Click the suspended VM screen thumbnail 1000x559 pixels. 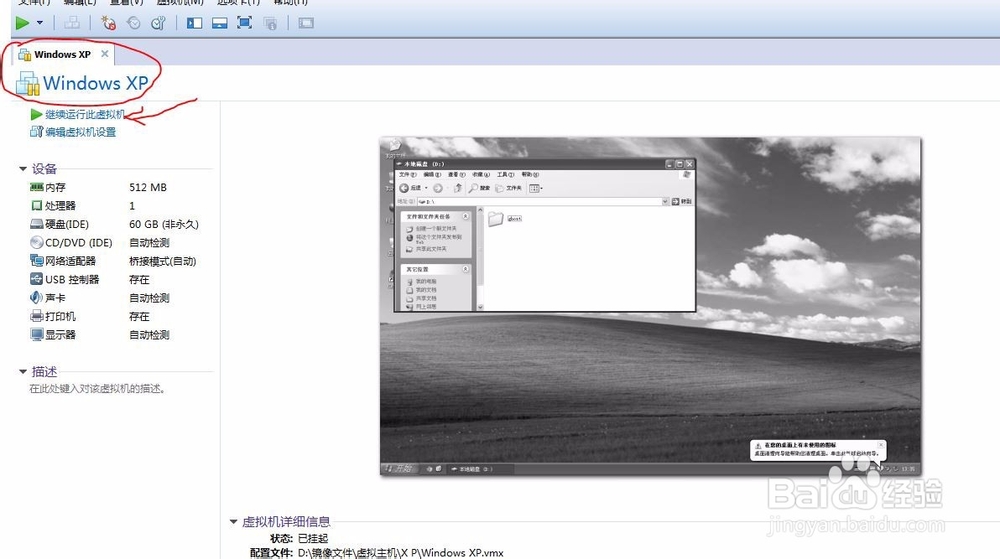click(650, 306)
